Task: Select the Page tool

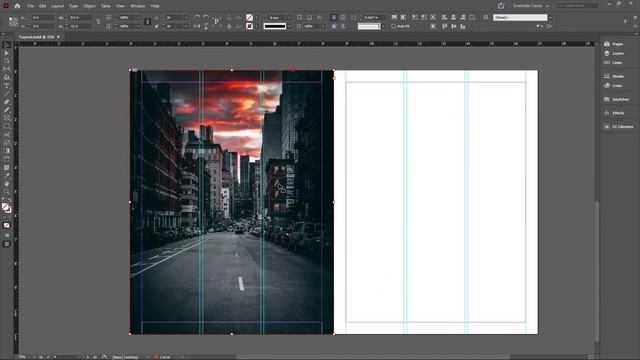Action: [7, 61]
